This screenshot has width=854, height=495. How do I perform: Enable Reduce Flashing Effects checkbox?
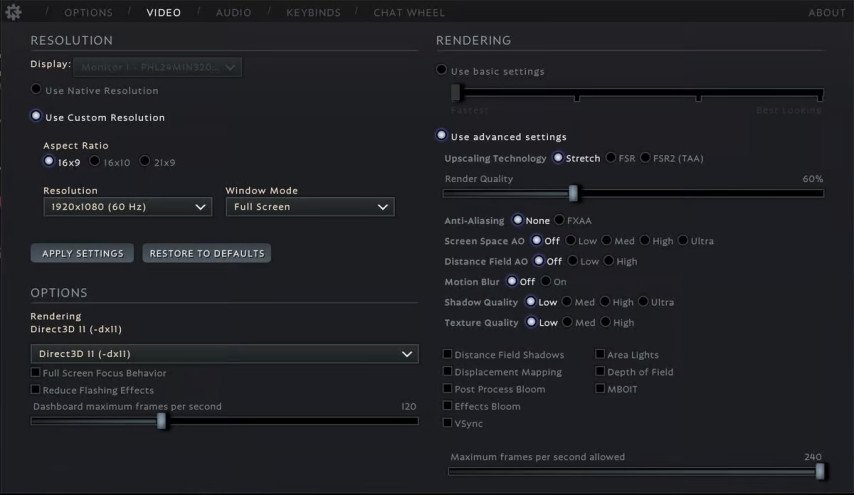[36, 390]
